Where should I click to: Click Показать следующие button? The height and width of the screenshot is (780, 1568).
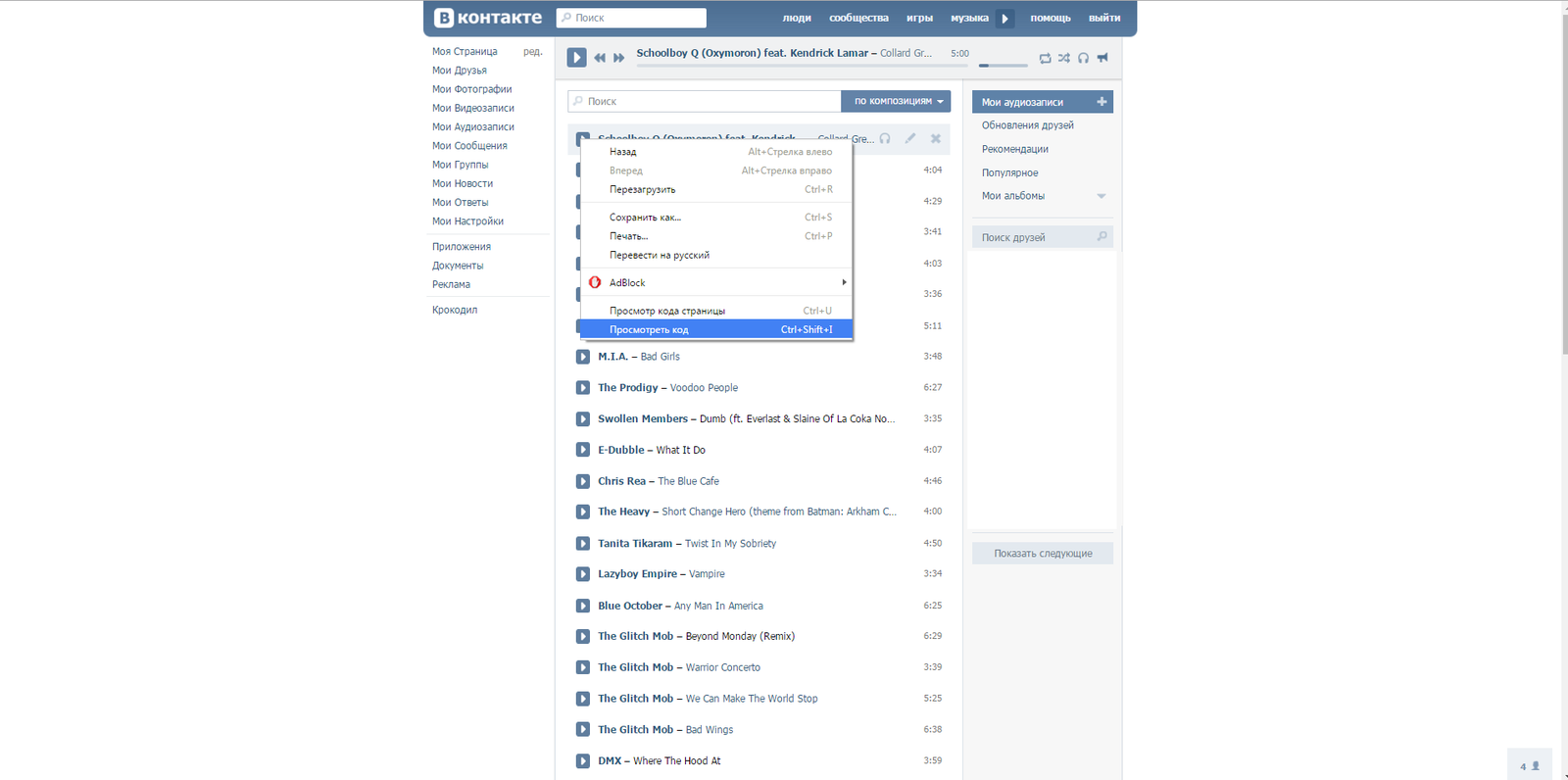(x=1043, y=554)
